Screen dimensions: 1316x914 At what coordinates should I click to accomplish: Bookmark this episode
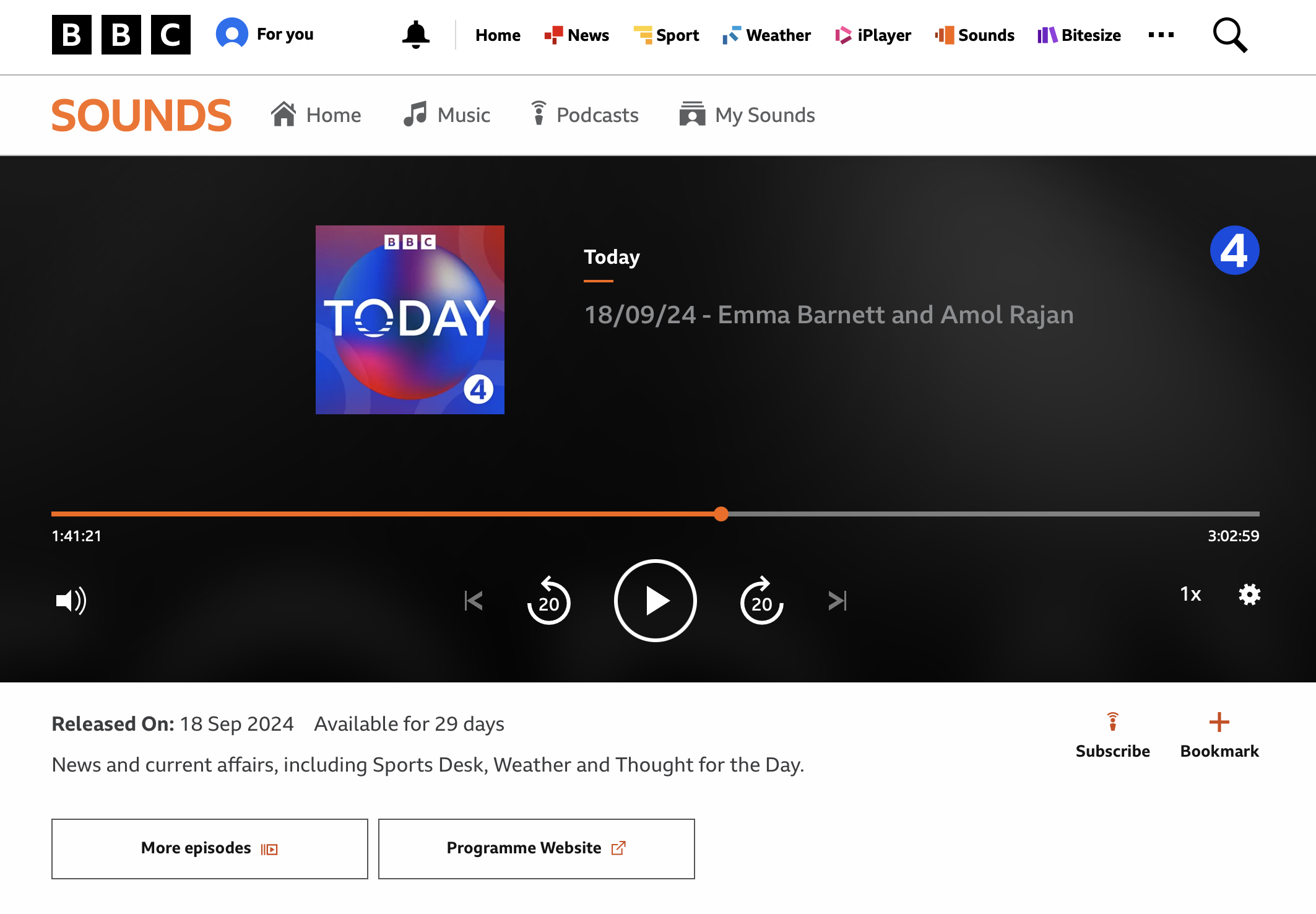[x=1219, y=736]
